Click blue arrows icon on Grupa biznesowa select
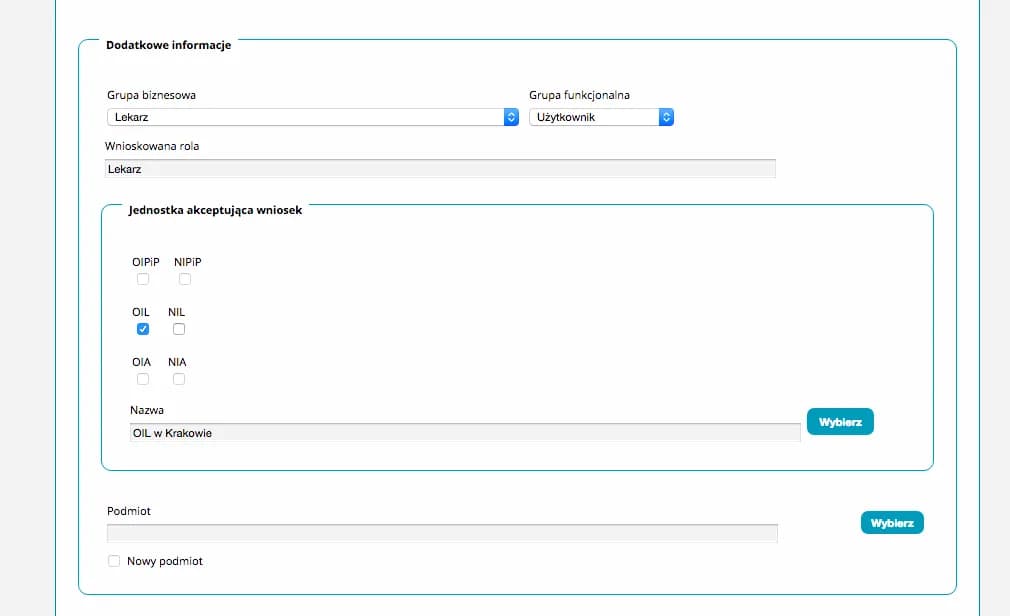The height and width of the screenshot is (616, 1010). (510, 117)
